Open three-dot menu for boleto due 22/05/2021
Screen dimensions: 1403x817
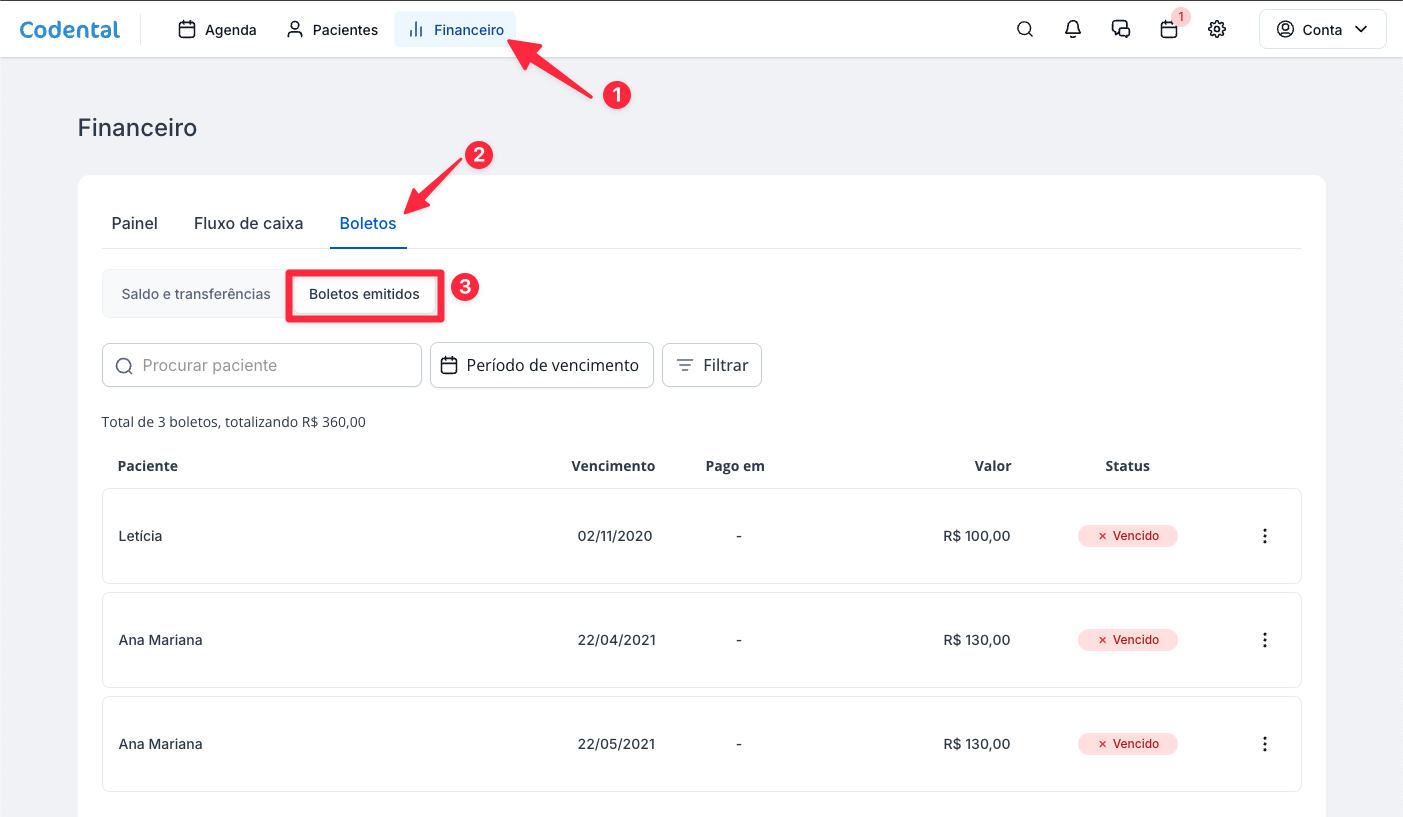(1265, 744)
